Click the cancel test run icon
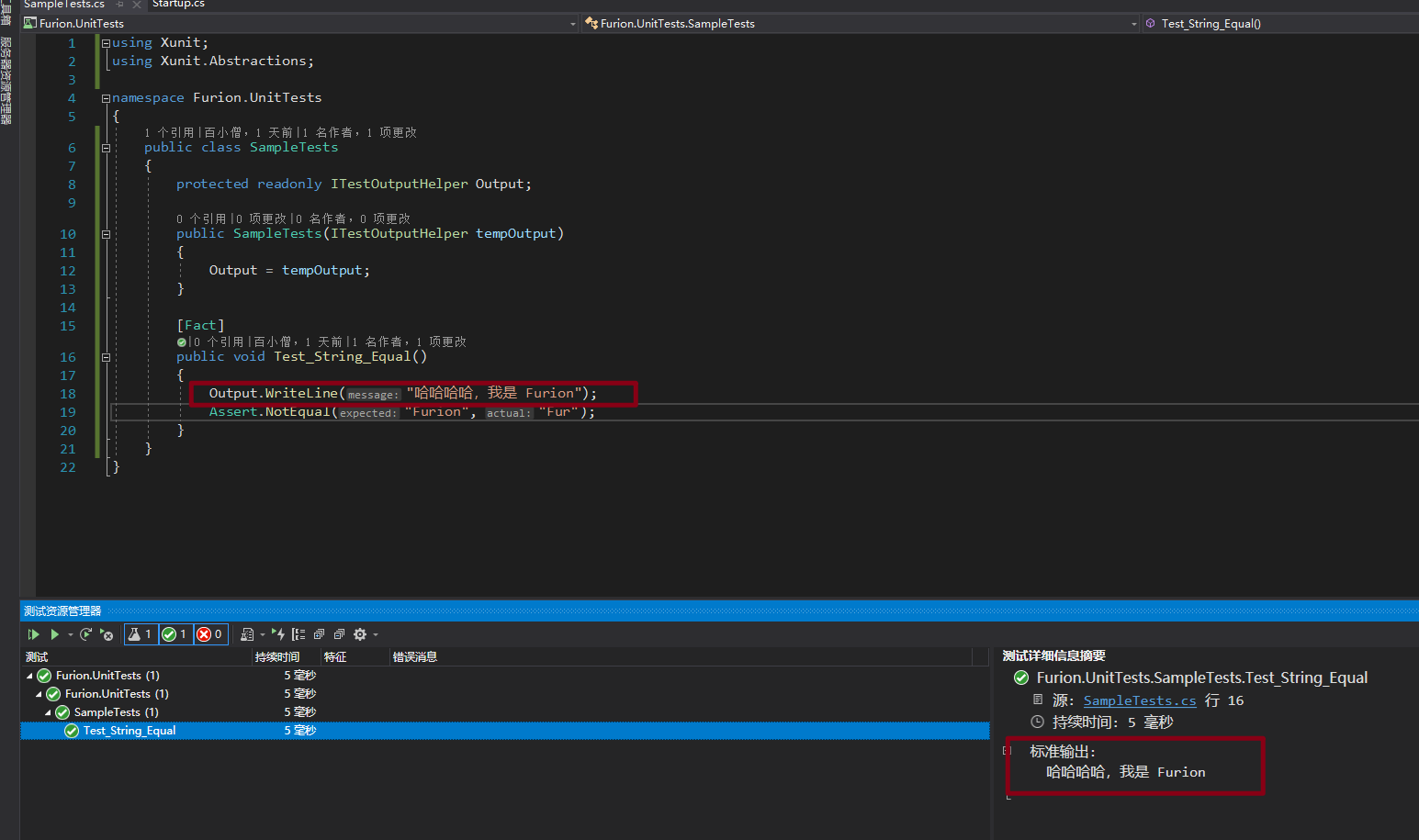Viewport: 1419px width, 840px height. coord(107,634)
